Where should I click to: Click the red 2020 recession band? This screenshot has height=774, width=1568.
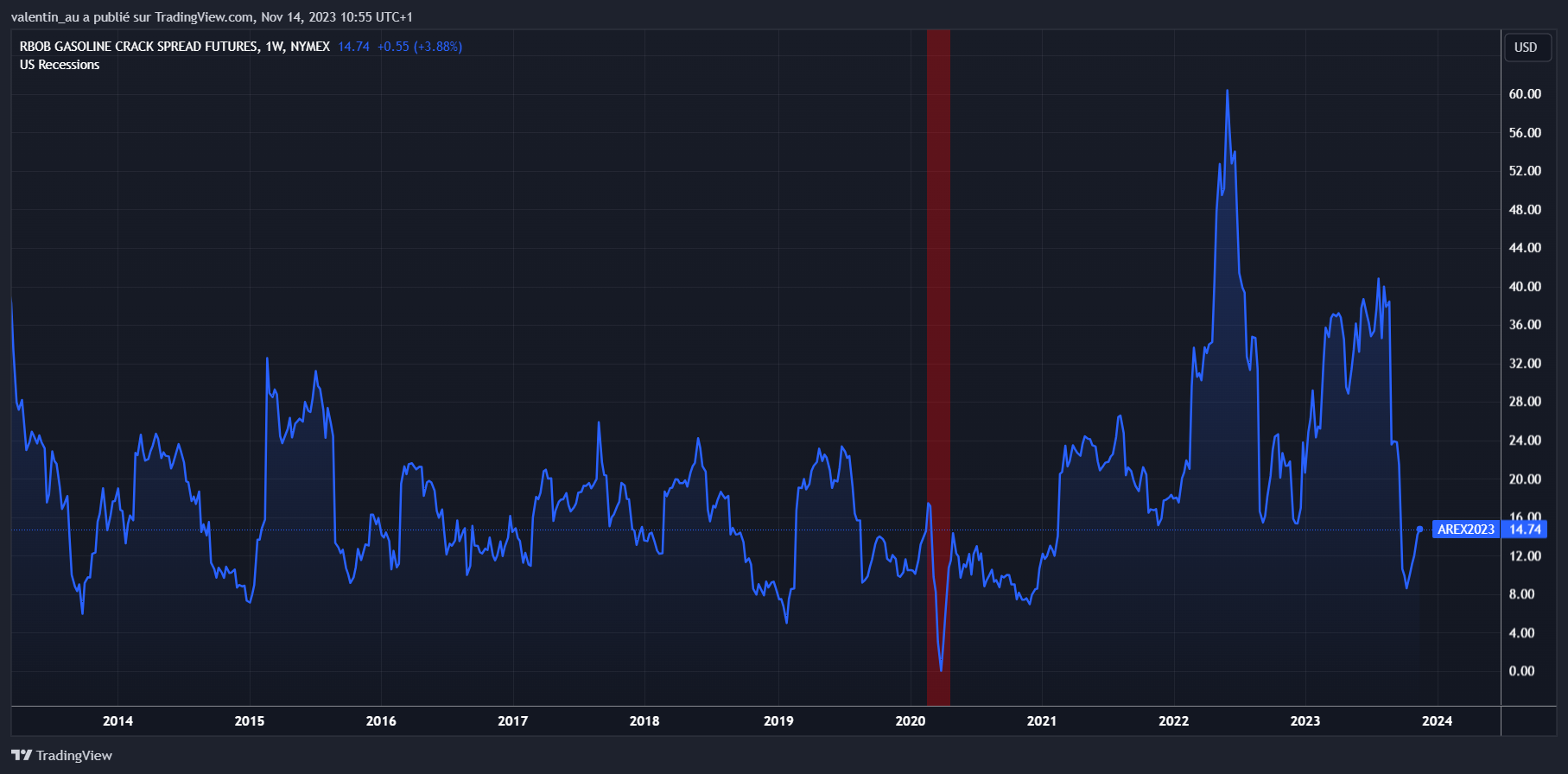pyautogui.click(x=938, y=367)
